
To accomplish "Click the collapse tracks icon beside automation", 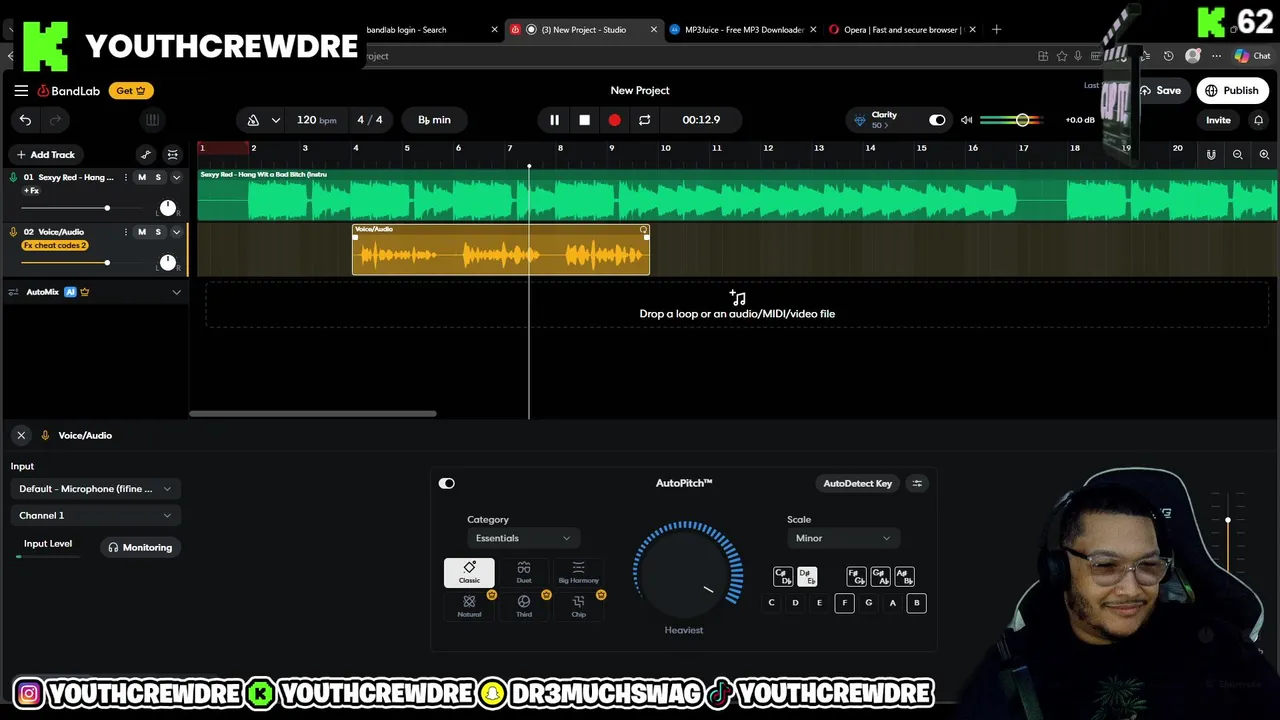I will point(172,154).
